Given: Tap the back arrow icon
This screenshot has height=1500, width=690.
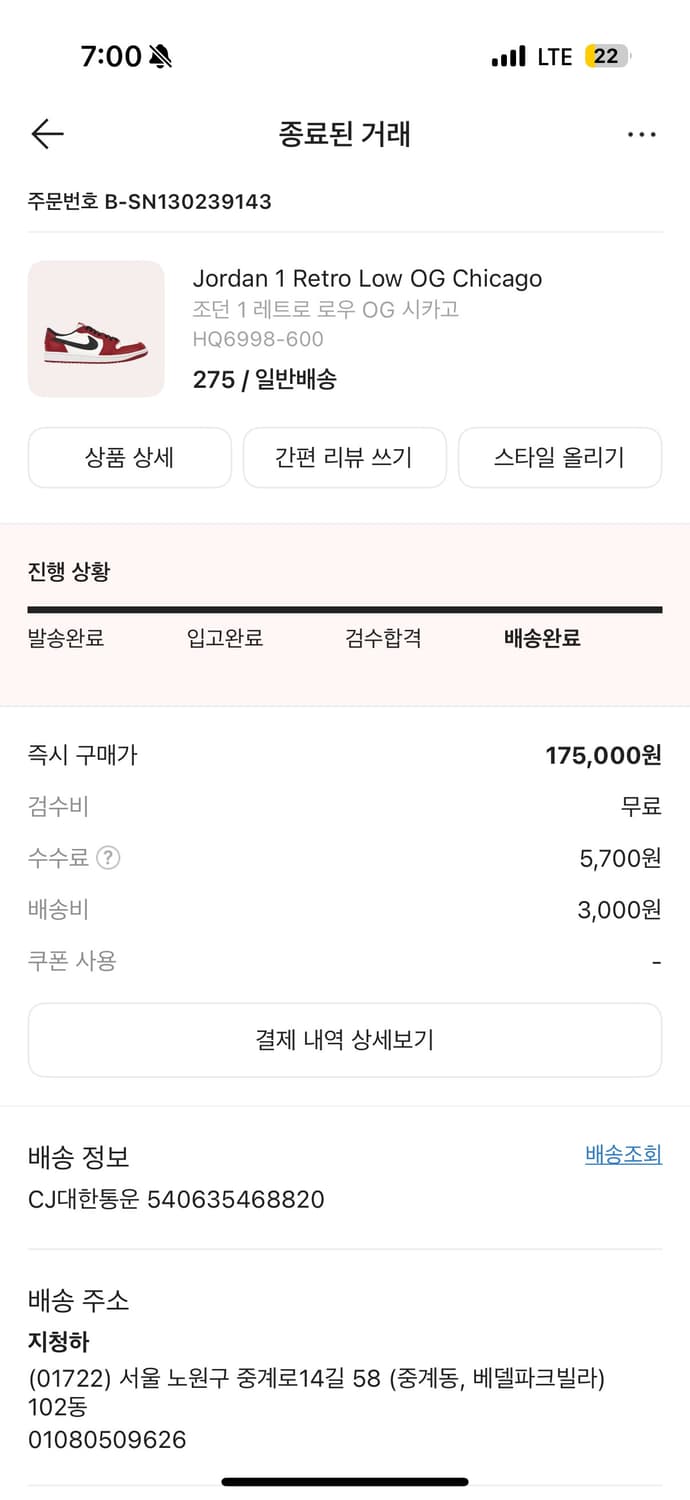Looking at the screenshot, I should [46, 133].
